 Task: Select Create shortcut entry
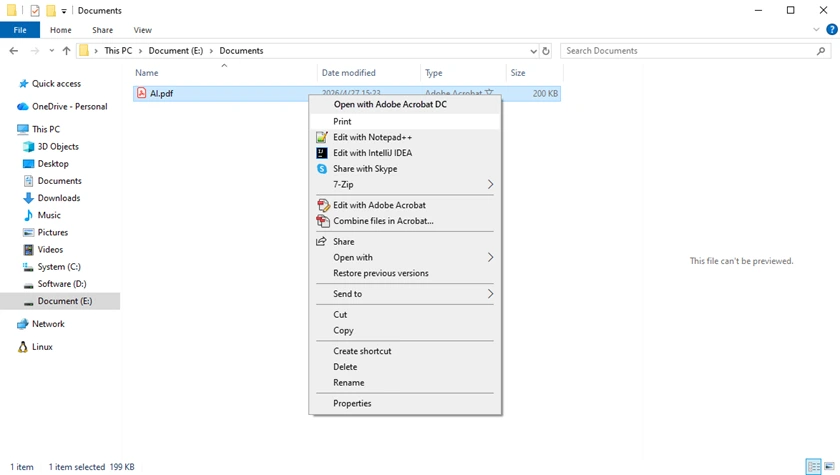[405, 351]
